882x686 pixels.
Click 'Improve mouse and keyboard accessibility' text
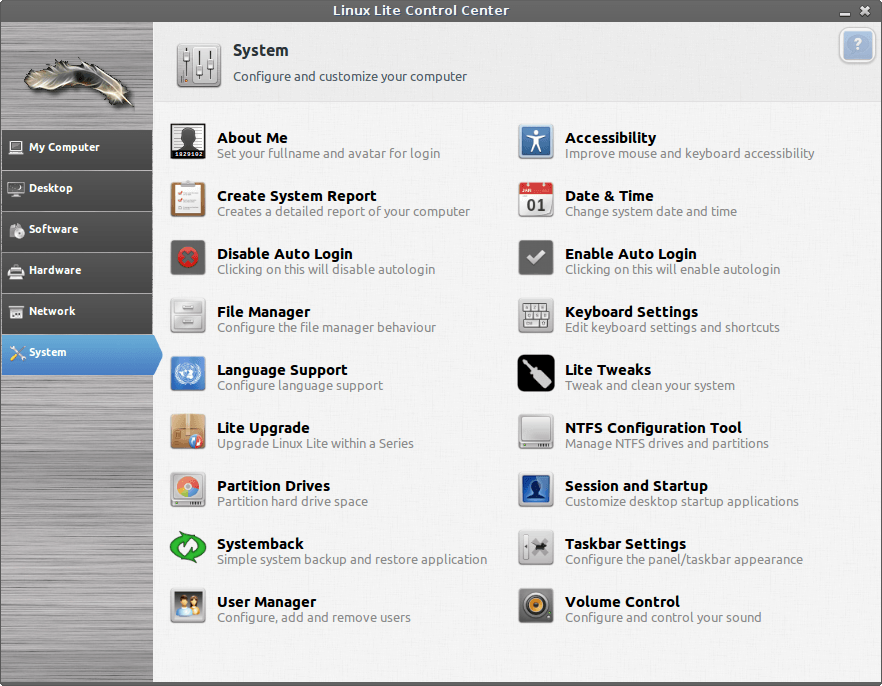[690, 154]
